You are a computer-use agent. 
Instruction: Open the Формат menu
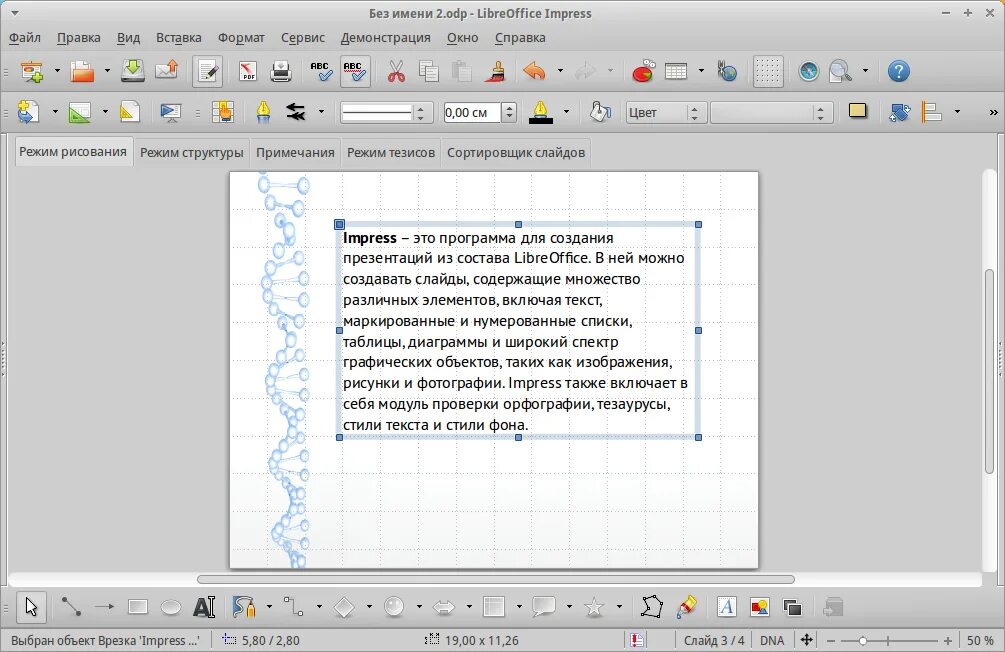pyautogui.click(x=241, y=38)
